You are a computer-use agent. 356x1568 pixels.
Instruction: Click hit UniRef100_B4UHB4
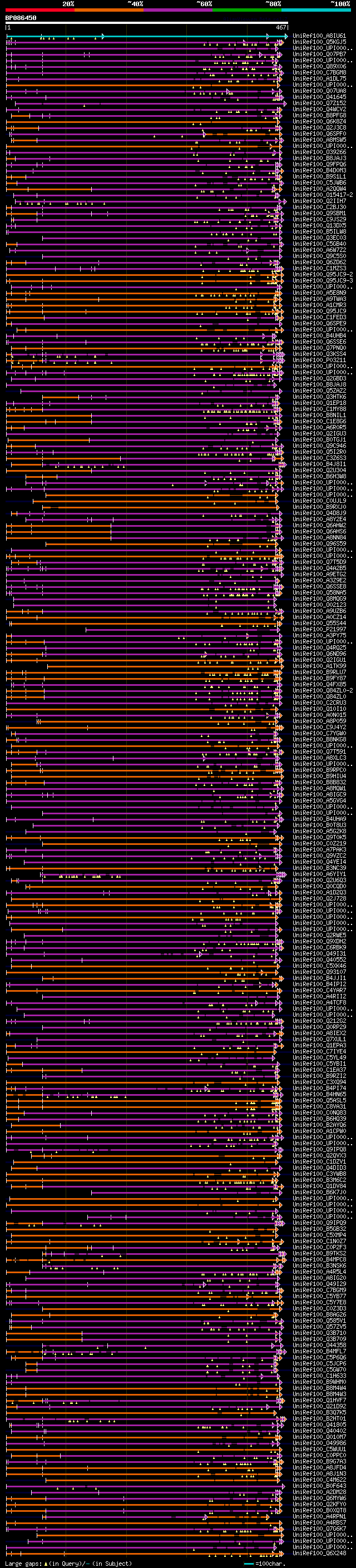point(319,335)
